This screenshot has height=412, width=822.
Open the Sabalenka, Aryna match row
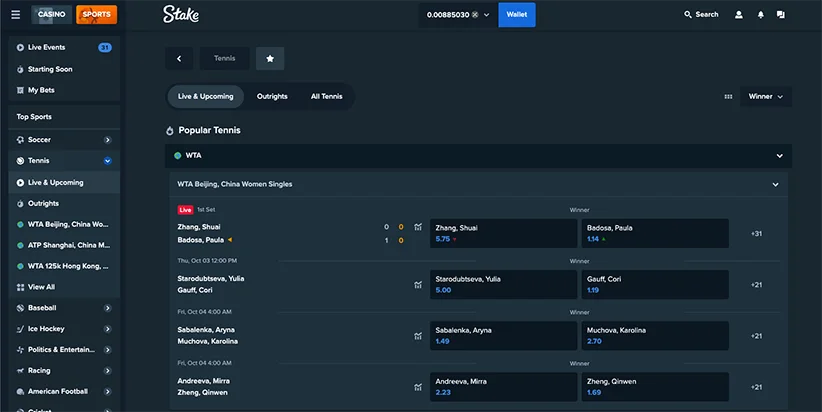click(x=208, y=335)
